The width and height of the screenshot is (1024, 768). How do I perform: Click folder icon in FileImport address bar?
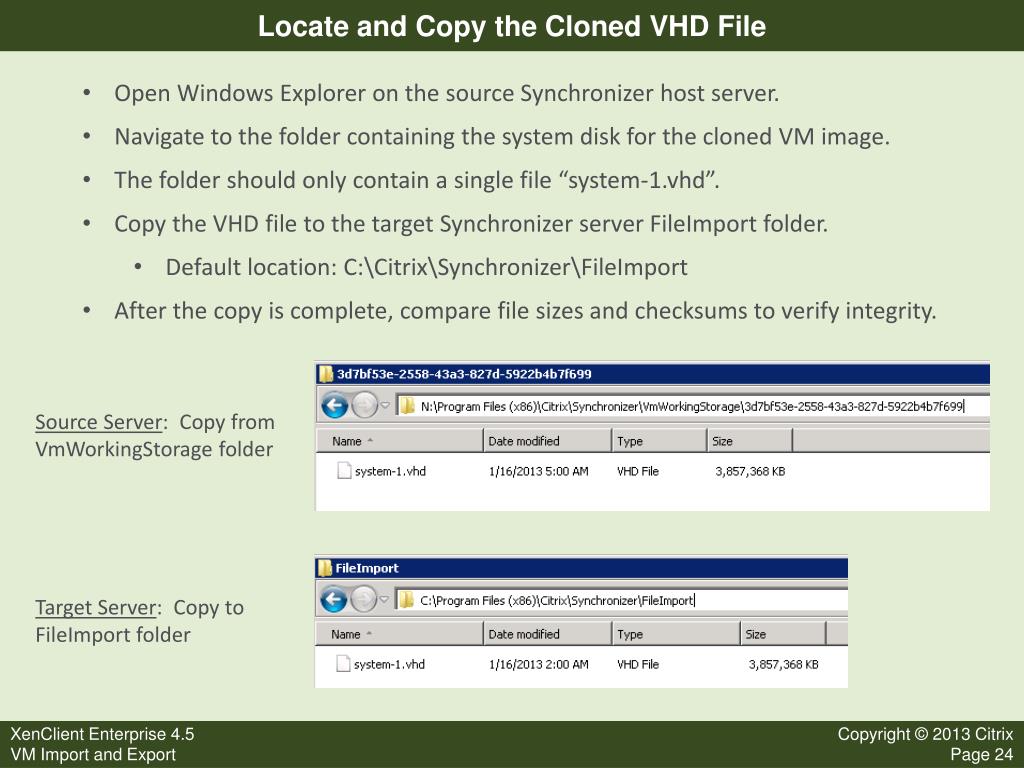click(x=406, y=600)
